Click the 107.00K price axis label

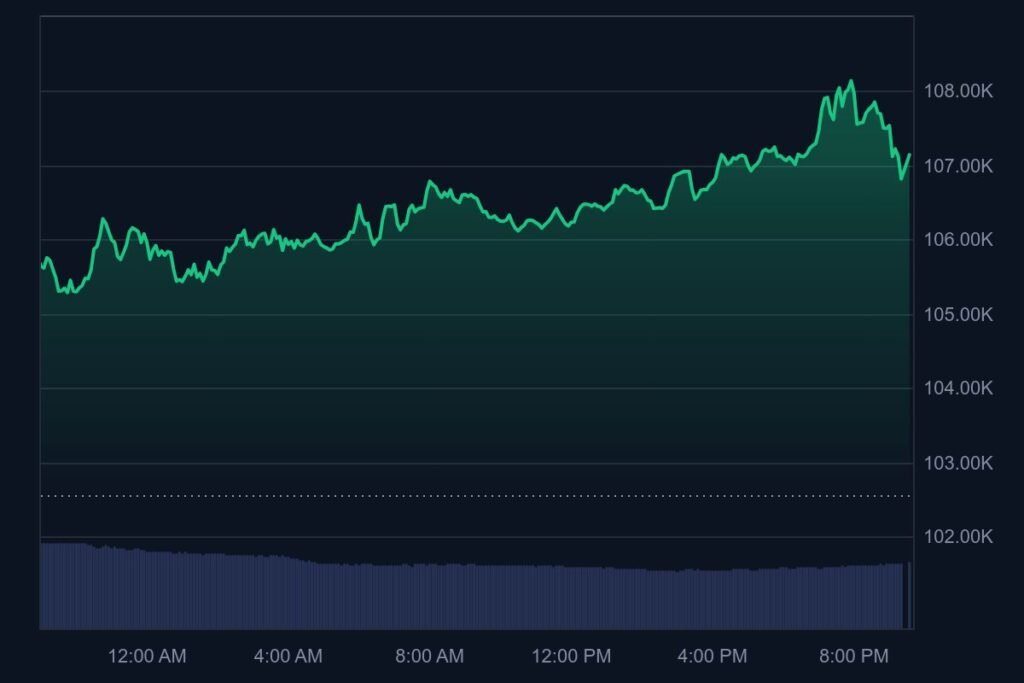958,166
